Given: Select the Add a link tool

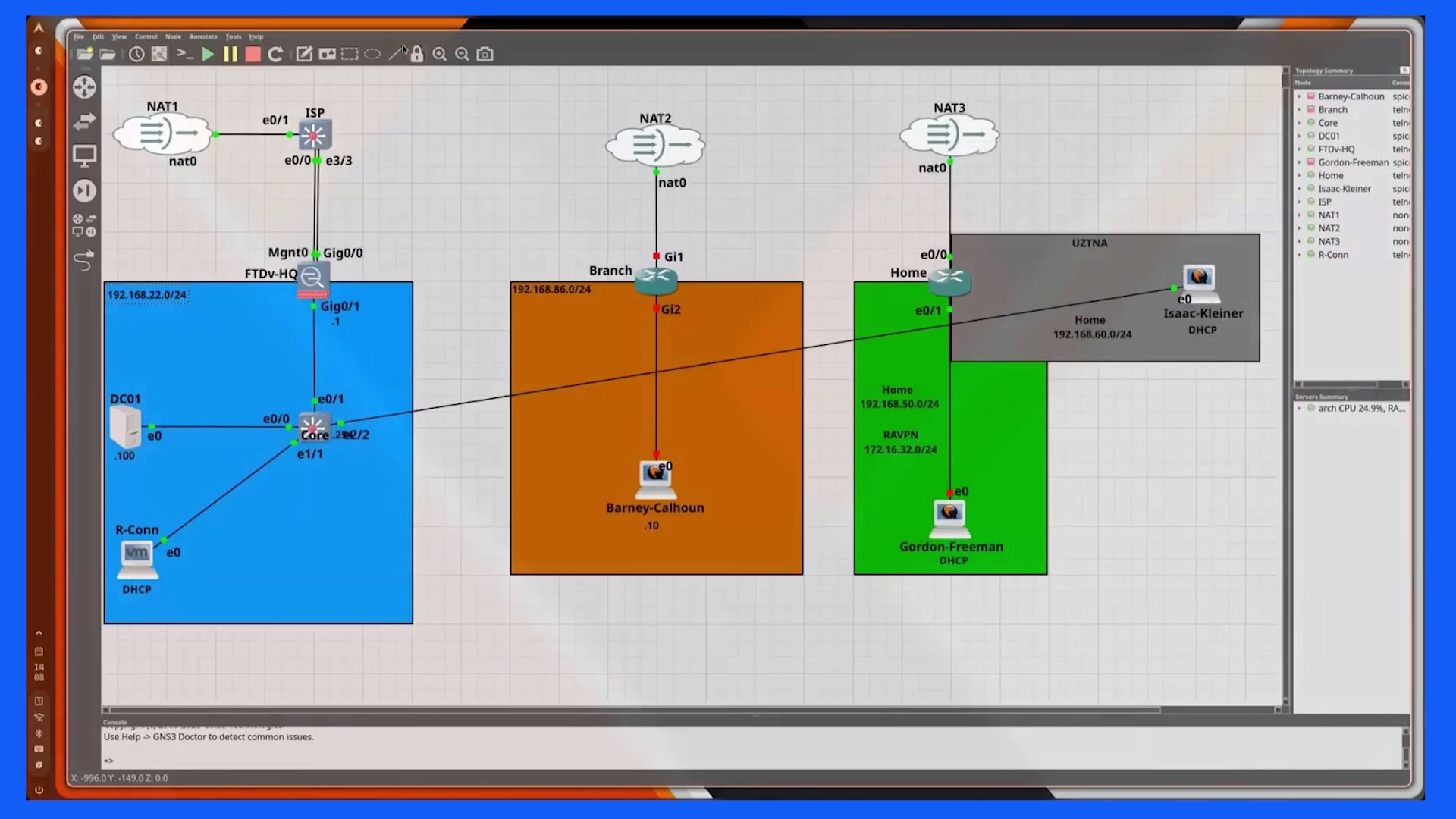Looking at the screenshot, I should [x=84, y=260].
